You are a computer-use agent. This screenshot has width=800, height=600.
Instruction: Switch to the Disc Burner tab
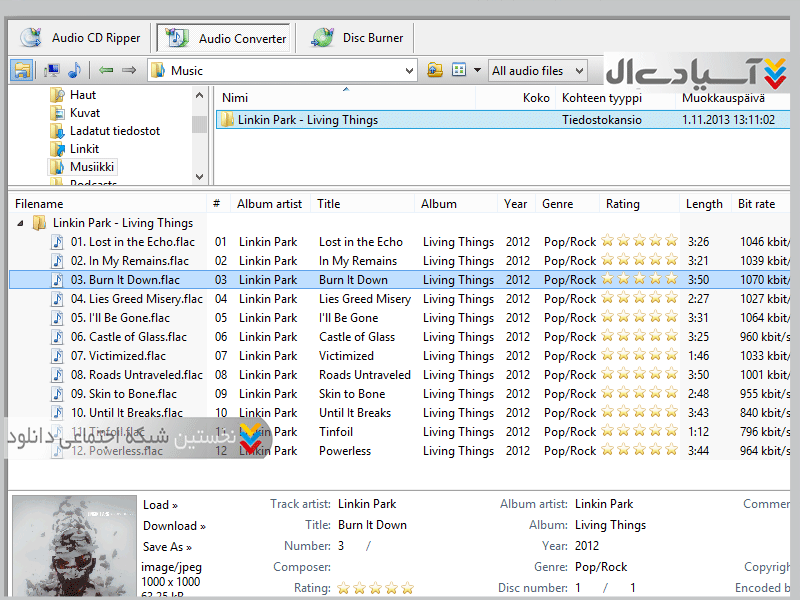pyautogui.click(x=358, y=38)
